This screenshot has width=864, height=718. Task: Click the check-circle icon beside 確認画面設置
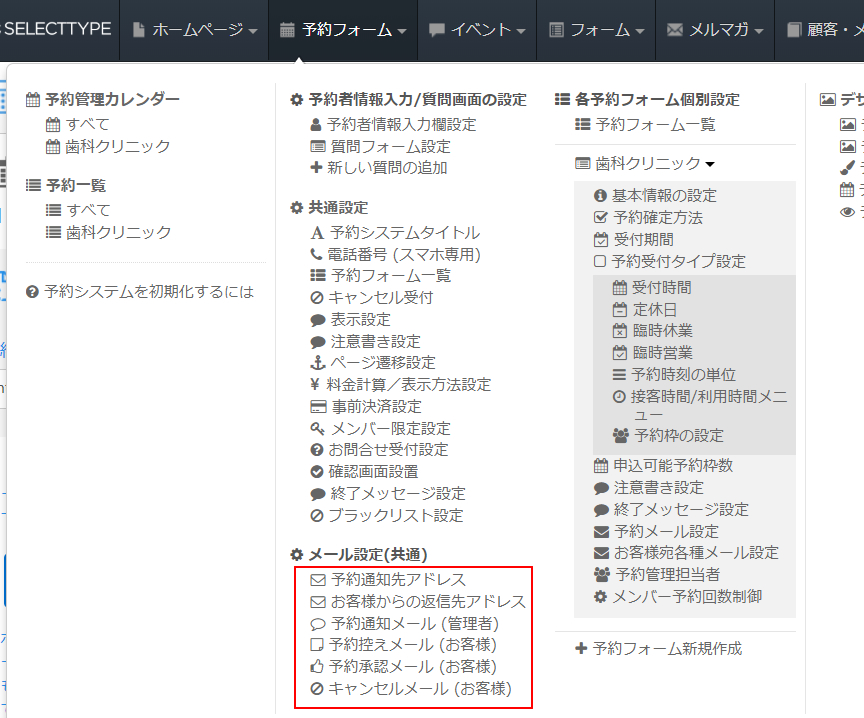click(x=317, y=471)
